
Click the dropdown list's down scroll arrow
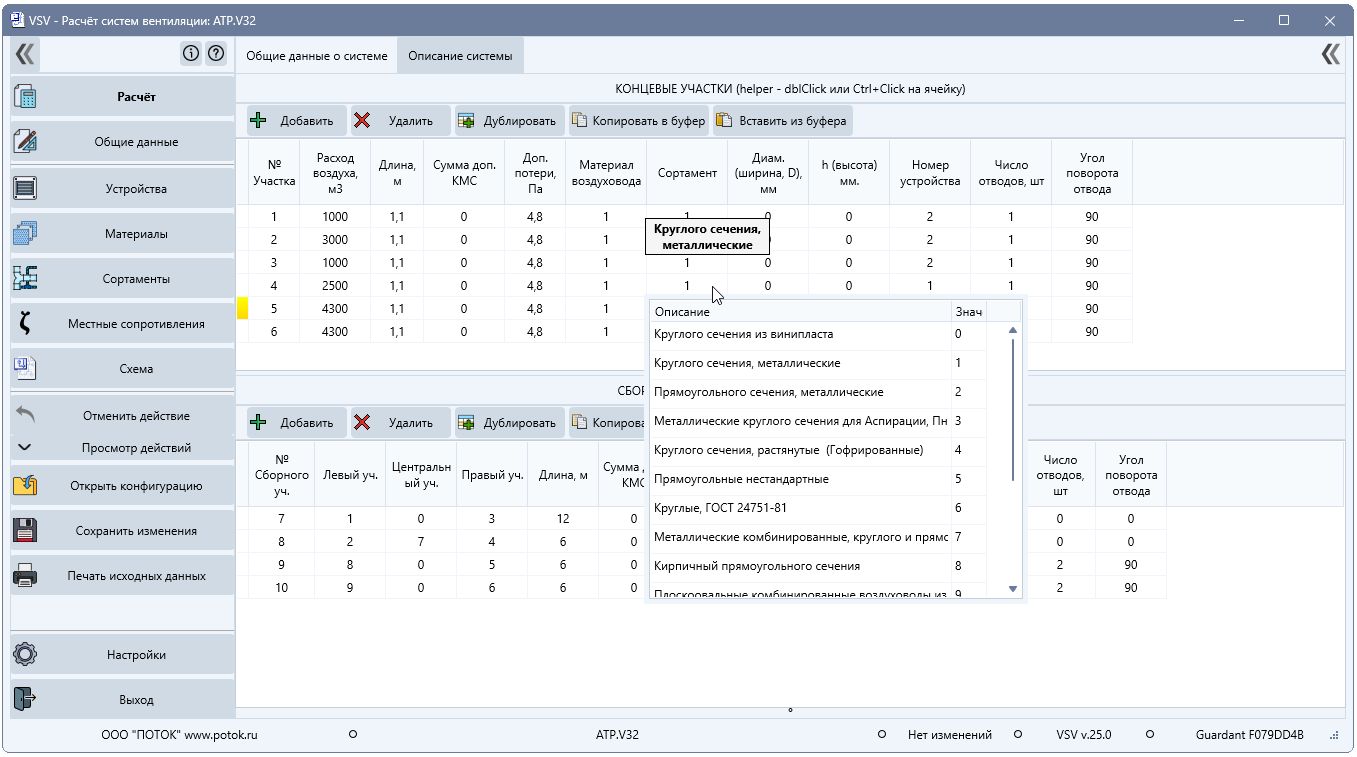[x=1013, y=589]
